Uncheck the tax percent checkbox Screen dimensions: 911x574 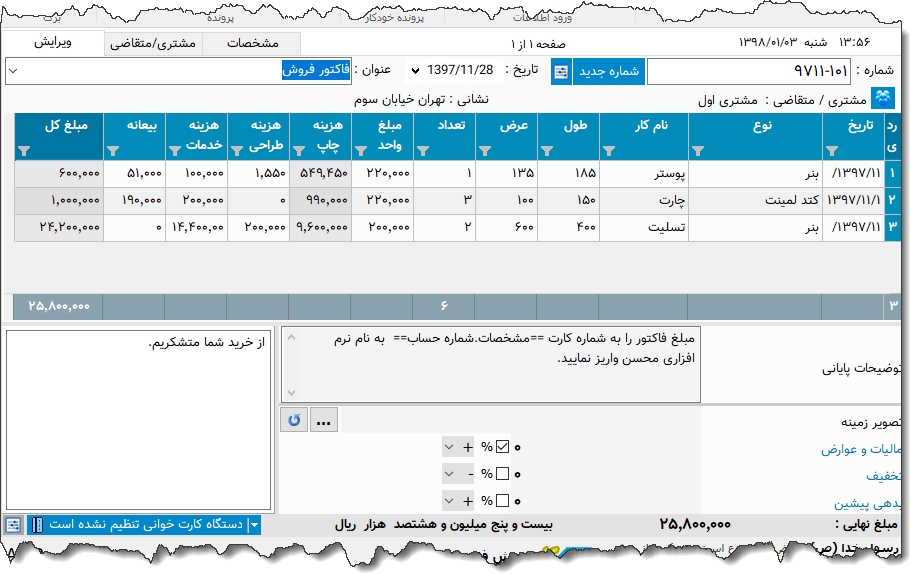pos(502,447)
